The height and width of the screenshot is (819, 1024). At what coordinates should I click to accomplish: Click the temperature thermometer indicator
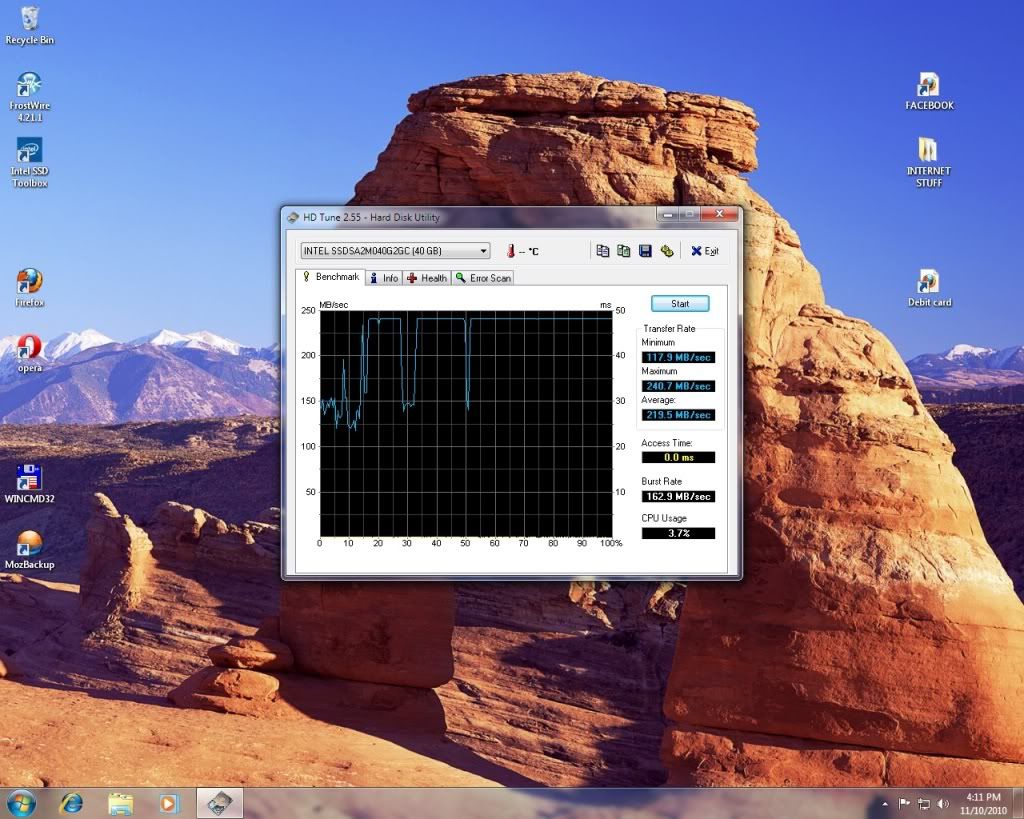511,251
